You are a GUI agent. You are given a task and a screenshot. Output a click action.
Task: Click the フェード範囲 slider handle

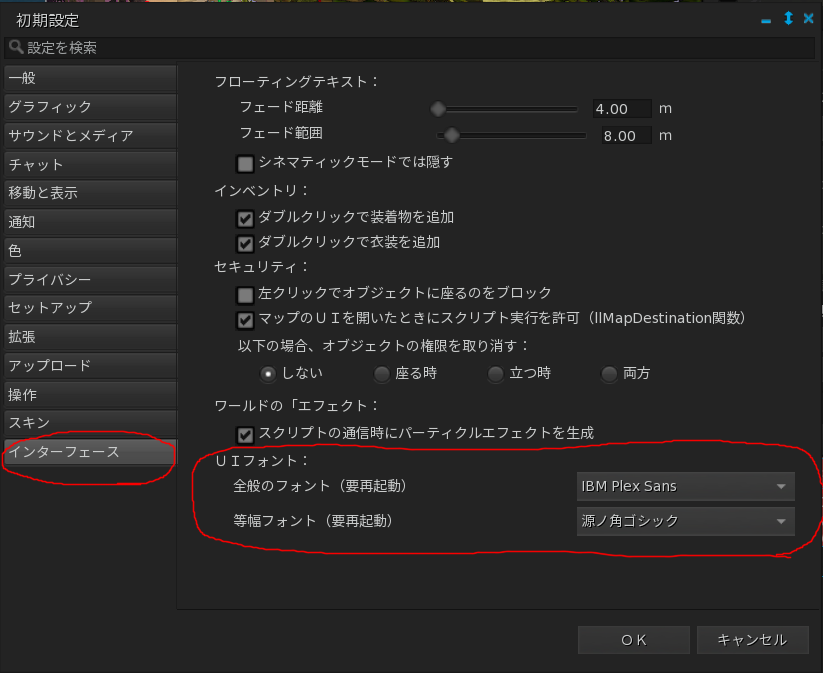point(451,135)
